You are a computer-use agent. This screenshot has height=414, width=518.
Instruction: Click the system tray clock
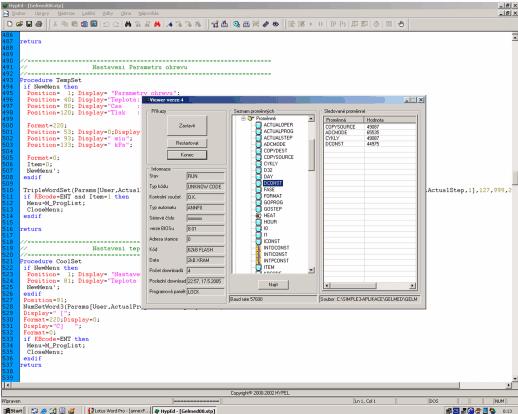pyautogui.click(x=507, y=411)
